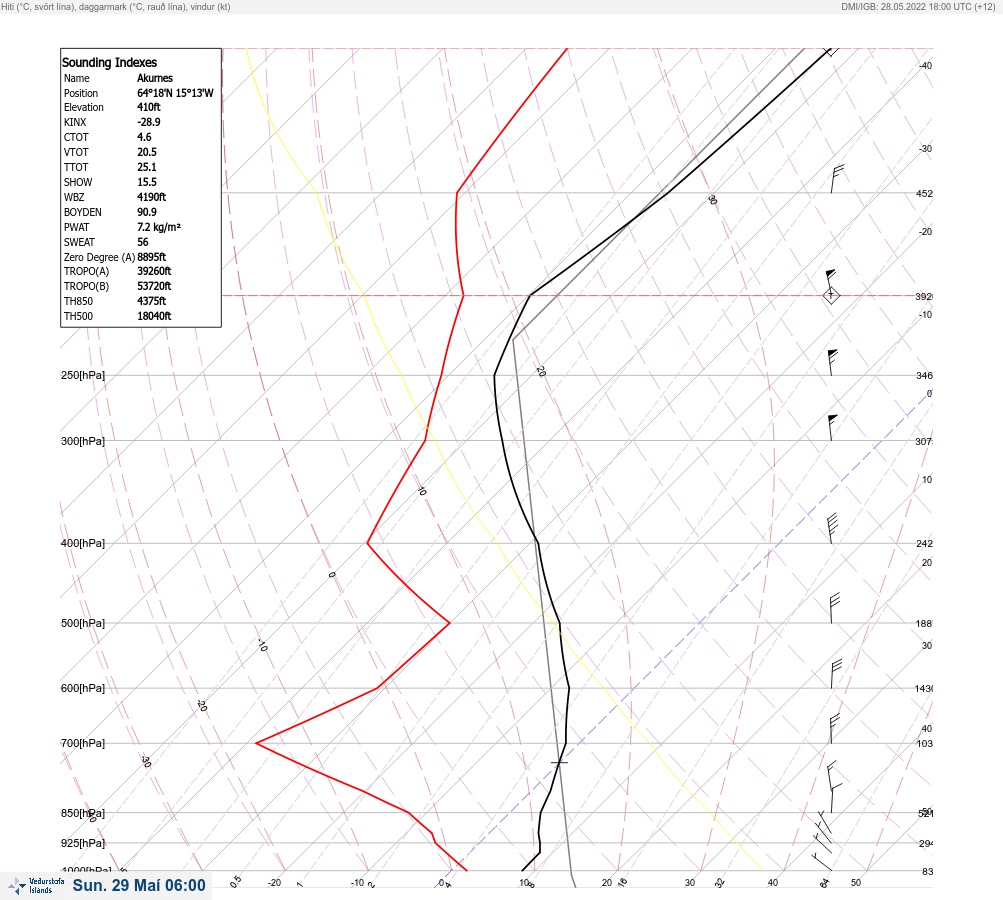Click the VTOT value 20.5

point(146,152)
